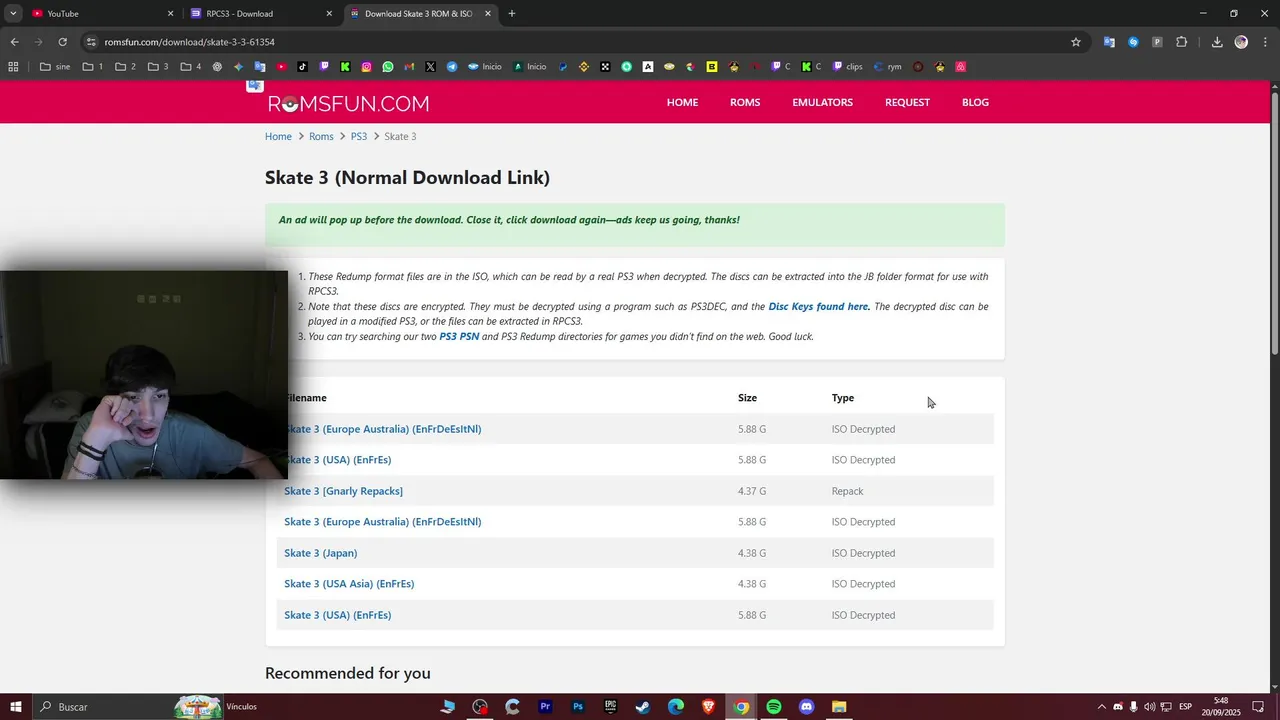
Task: Click the Roms breadcrumb link
Action: pos(321,136)
